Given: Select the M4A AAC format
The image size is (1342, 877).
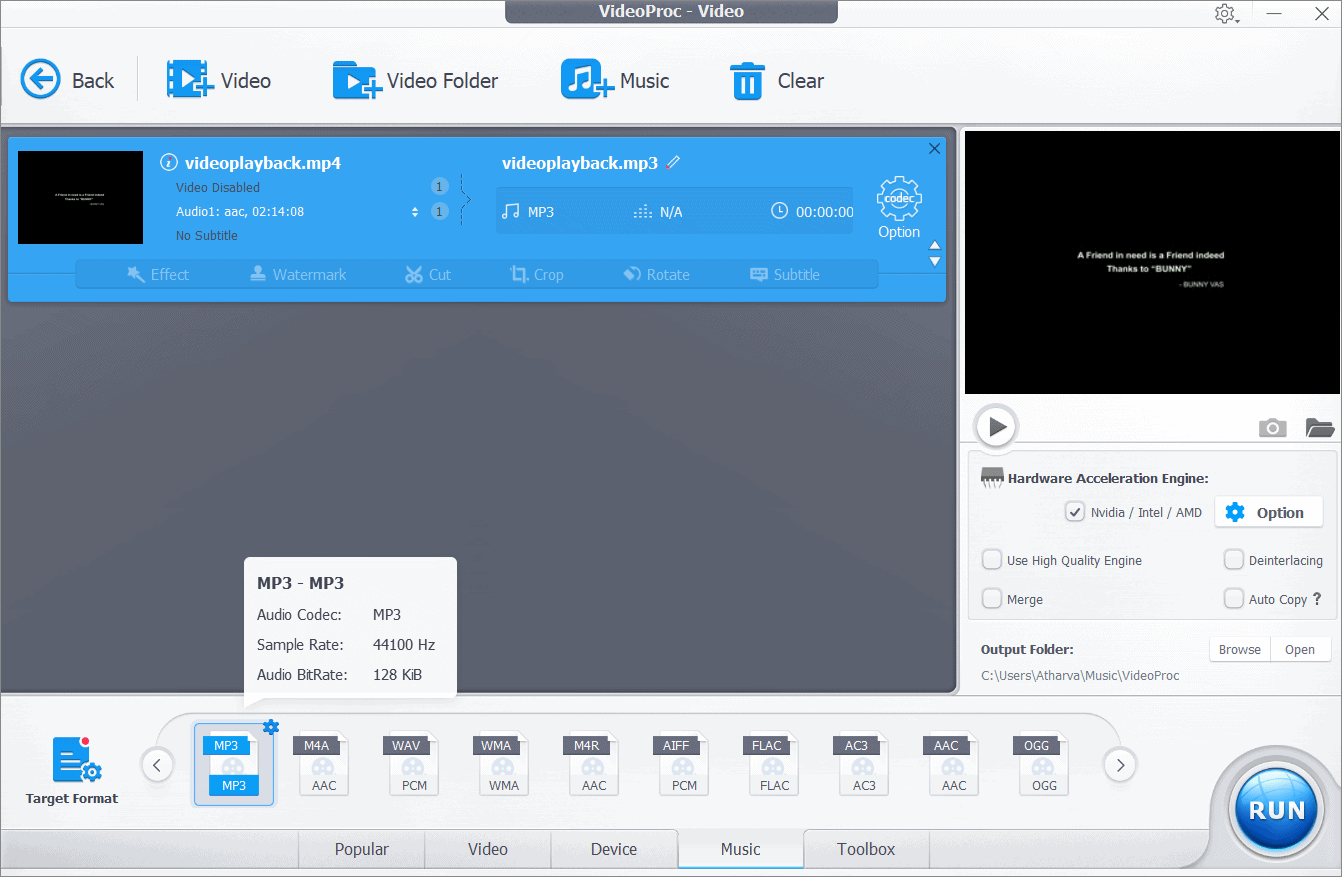Looking at the screenshot, I should tap(324, 765).
